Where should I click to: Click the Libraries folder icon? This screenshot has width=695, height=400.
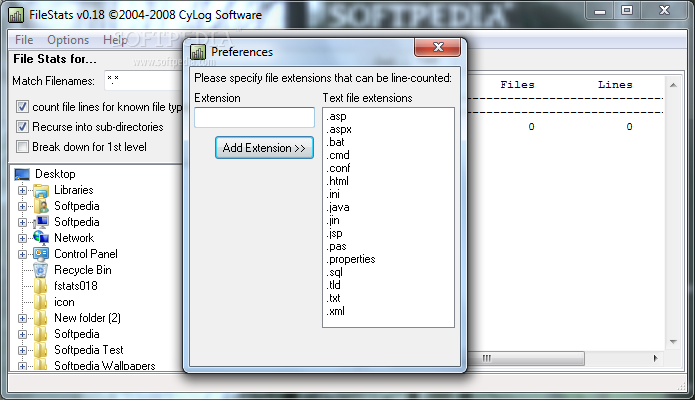pos(41,190)
